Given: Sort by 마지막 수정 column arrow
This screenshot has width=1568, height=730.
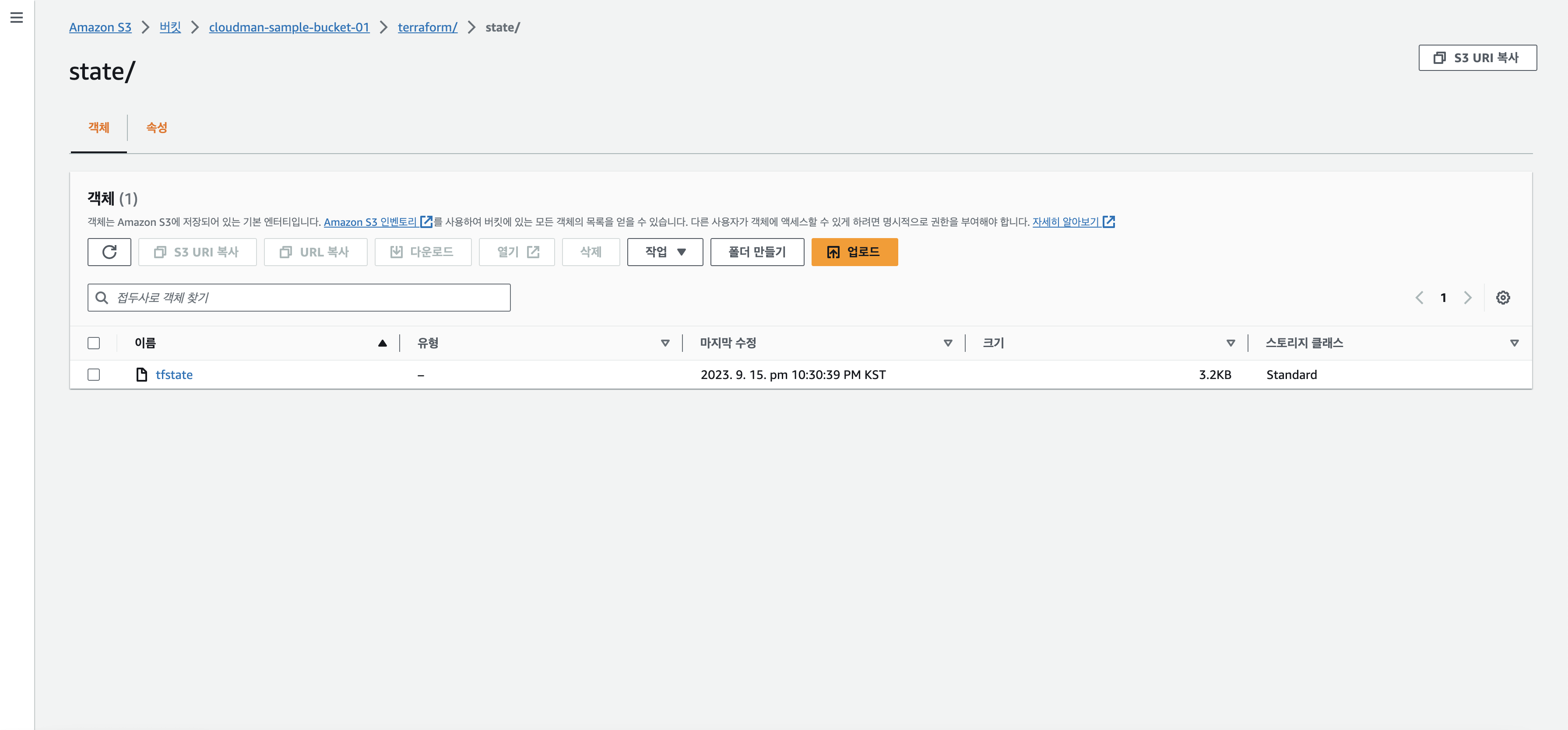Looking at the screenshot, I should pos(947,343).
